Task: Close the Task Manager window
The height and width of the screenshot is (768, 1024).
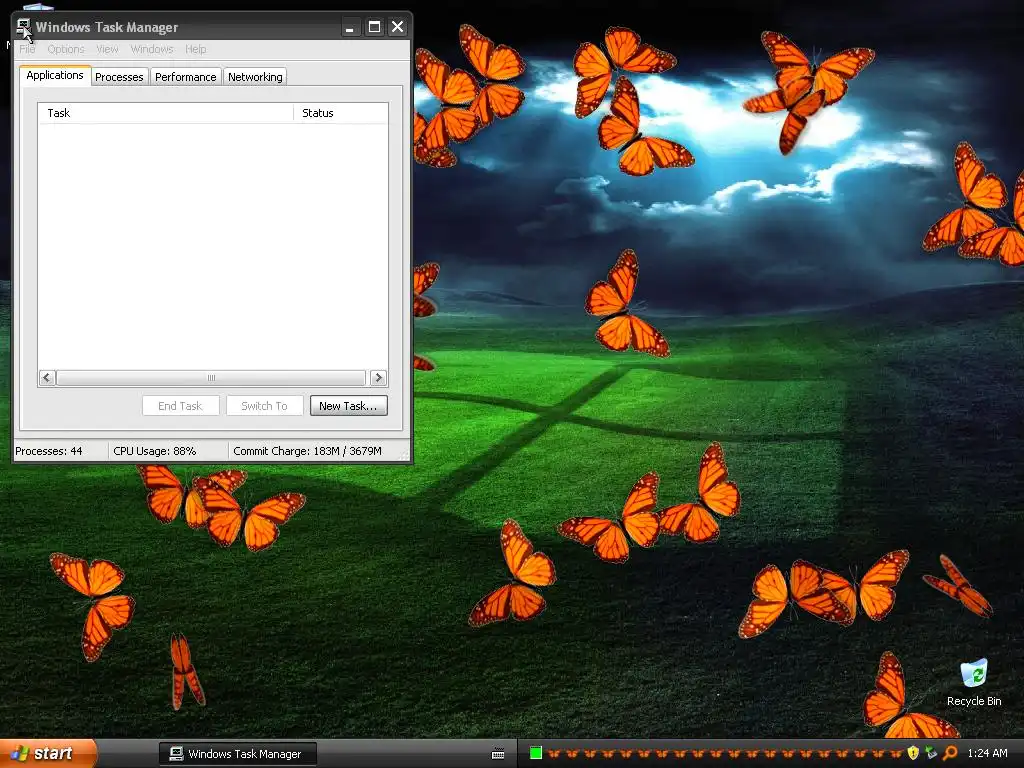Action: (x=398, y=27)
